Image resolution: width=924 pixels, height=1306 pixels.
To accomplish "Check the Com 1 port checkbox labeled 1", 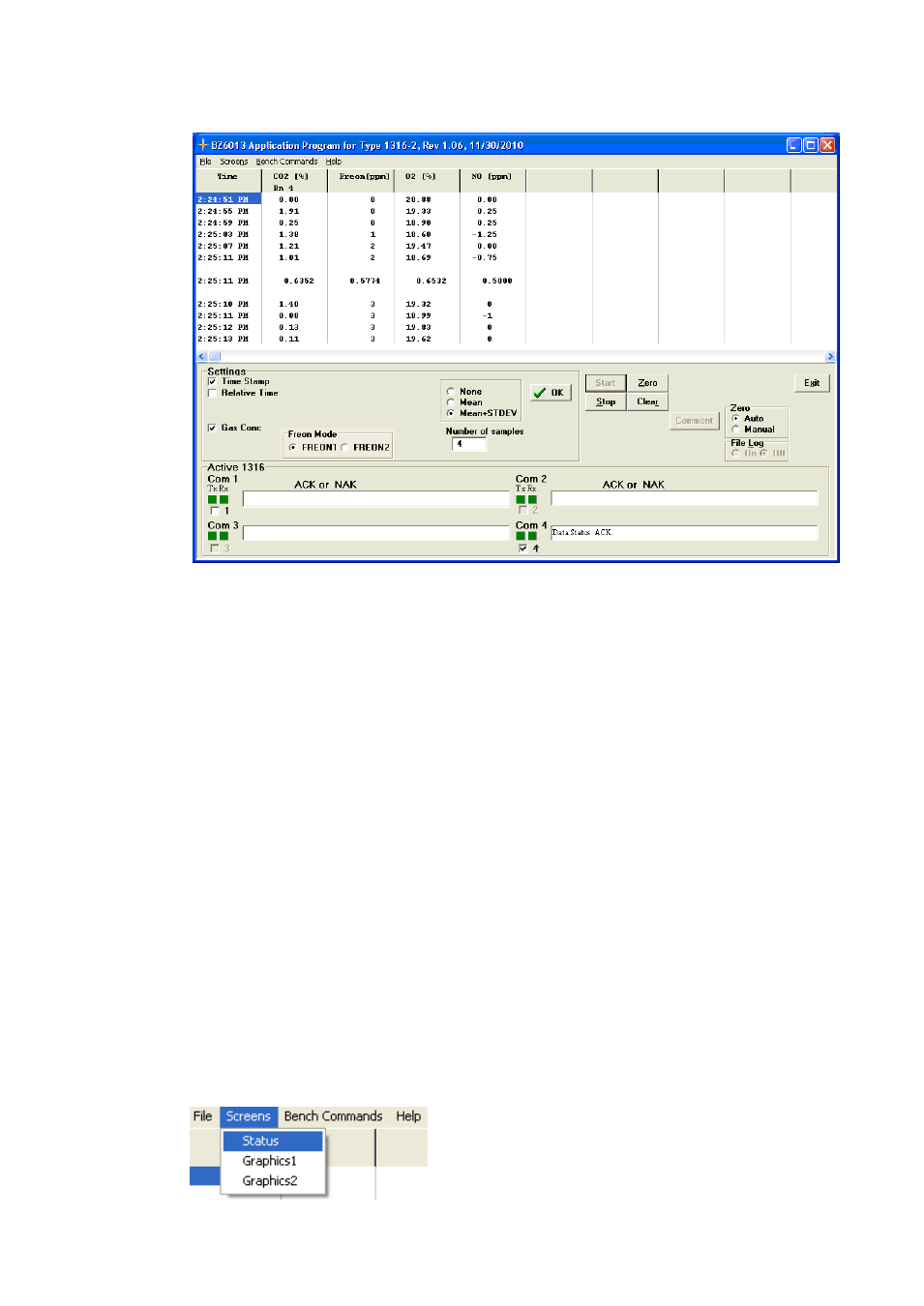I will click(x=214, y=511).
